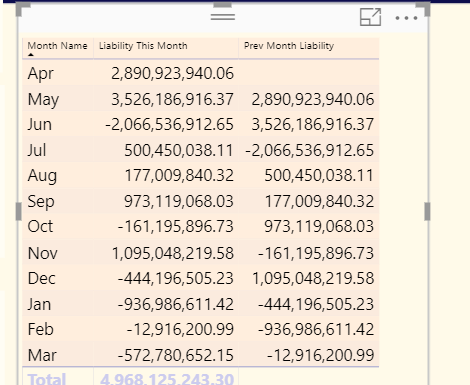Viewport: 470px width, 385px height.
Task: Click Sep's Liability This Month value 973,119,068.03
Action: 179,201
